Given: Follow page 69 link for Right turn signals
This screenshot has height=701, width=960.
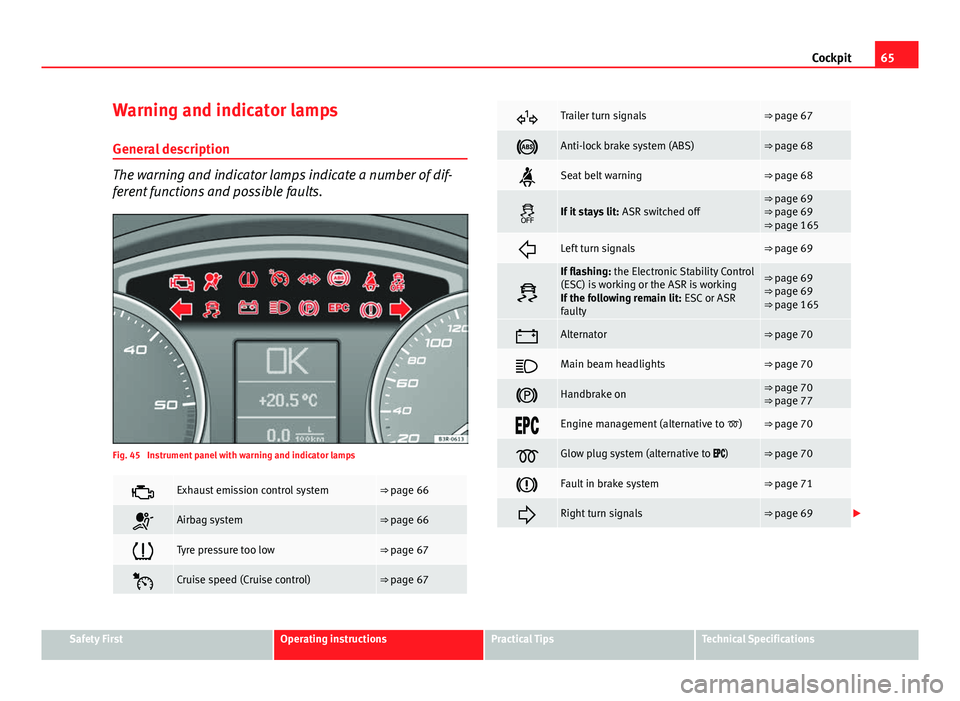Looking at the screenshot, I should pos(789,514).
